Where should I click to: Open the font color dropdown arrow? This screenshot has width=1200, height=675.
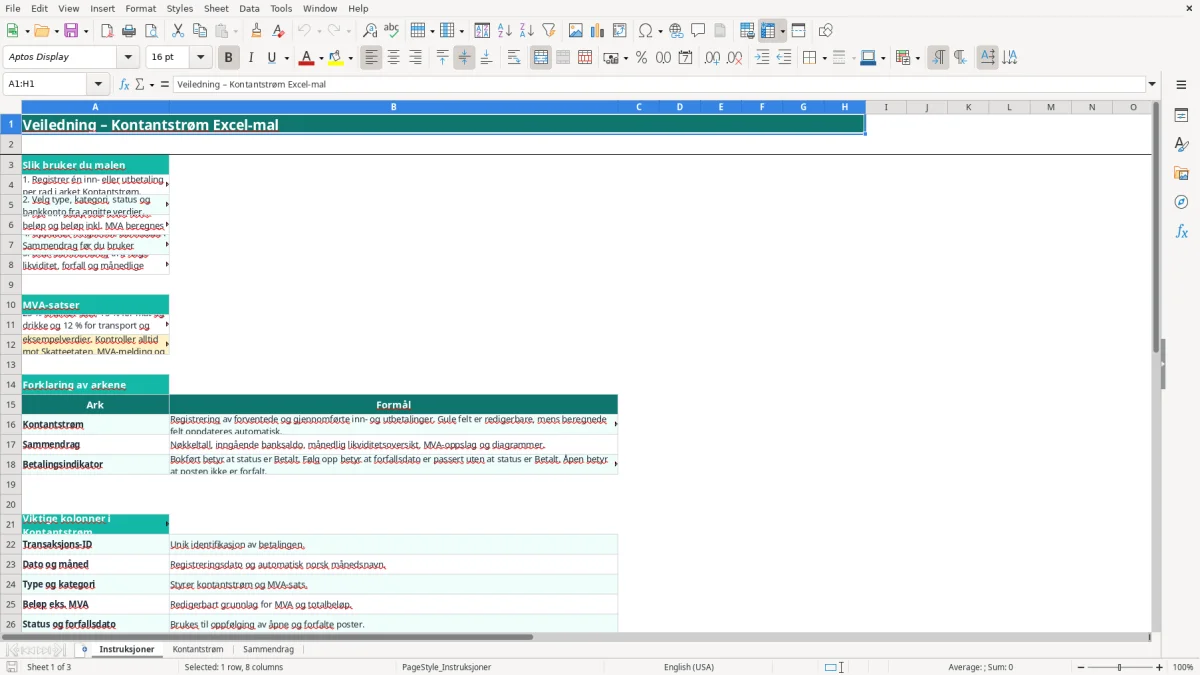pyautogui.click(x=320, y=59)
